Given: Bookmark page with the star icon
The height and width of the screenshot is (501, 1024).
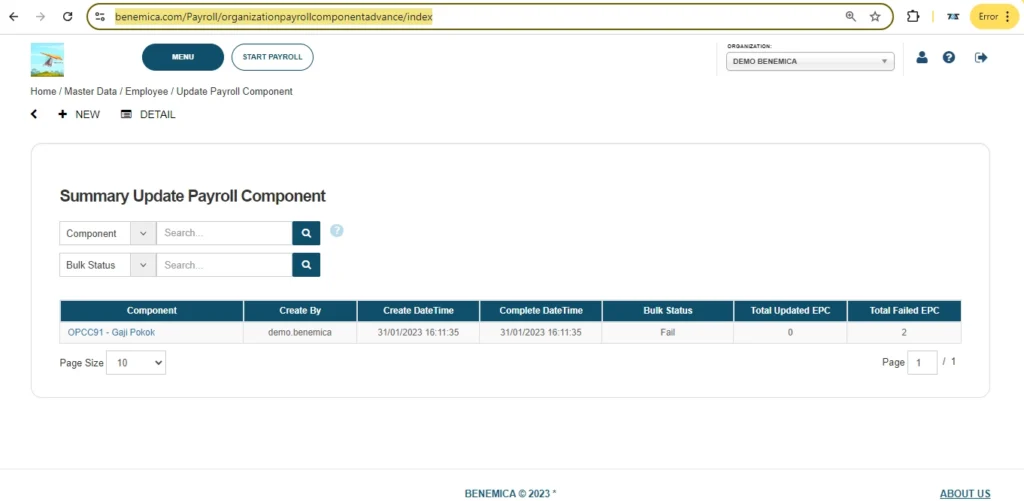Looking at the screenshot, I should [875, 17].
